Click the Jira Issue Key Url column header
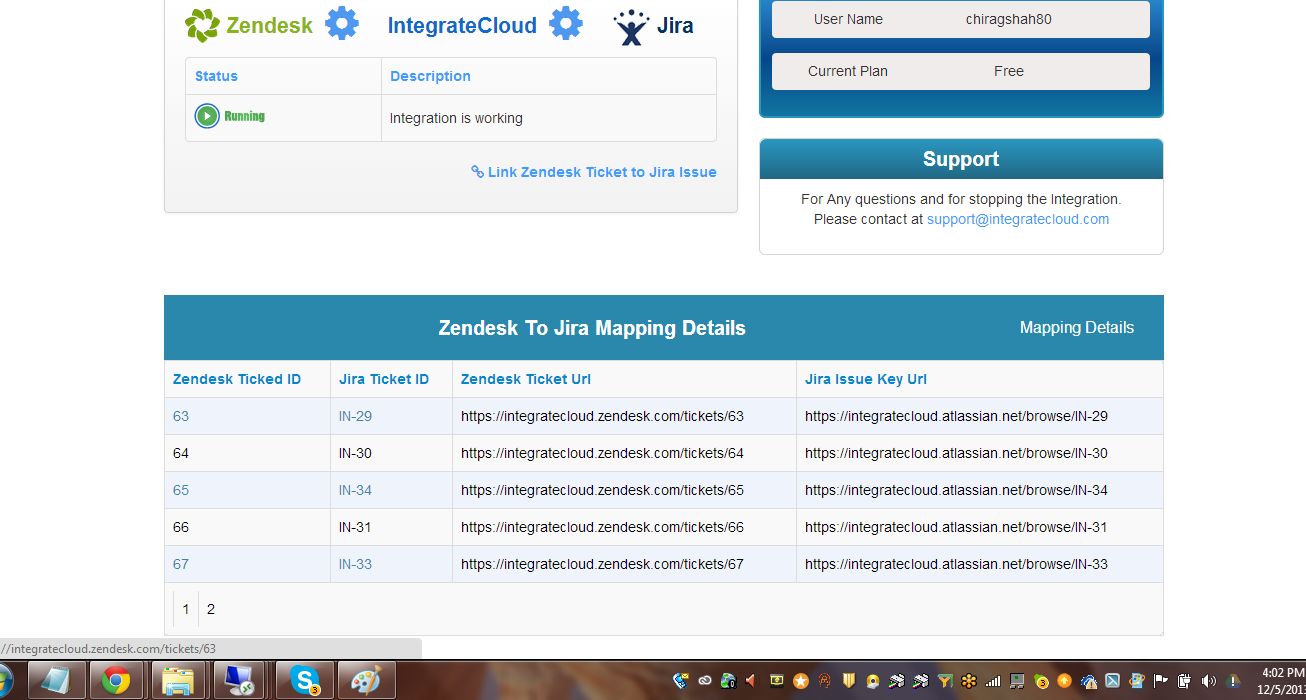 tap(866, 379)
